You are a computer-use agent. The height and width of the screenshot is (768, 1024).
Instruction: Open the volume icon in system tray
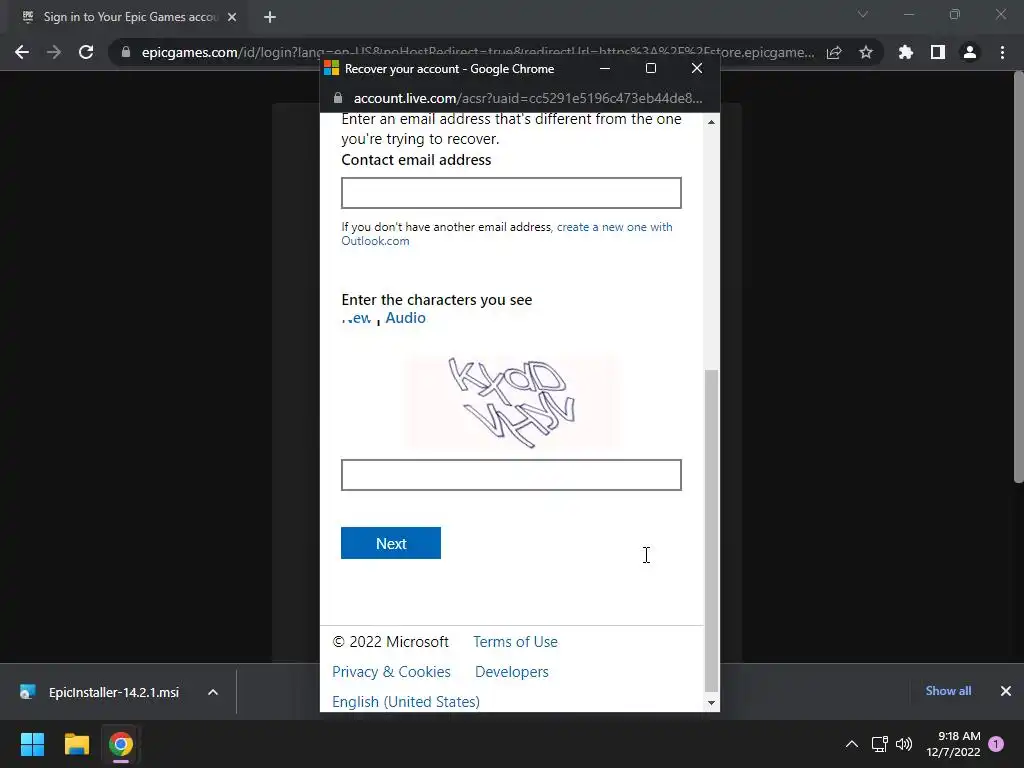904,744
